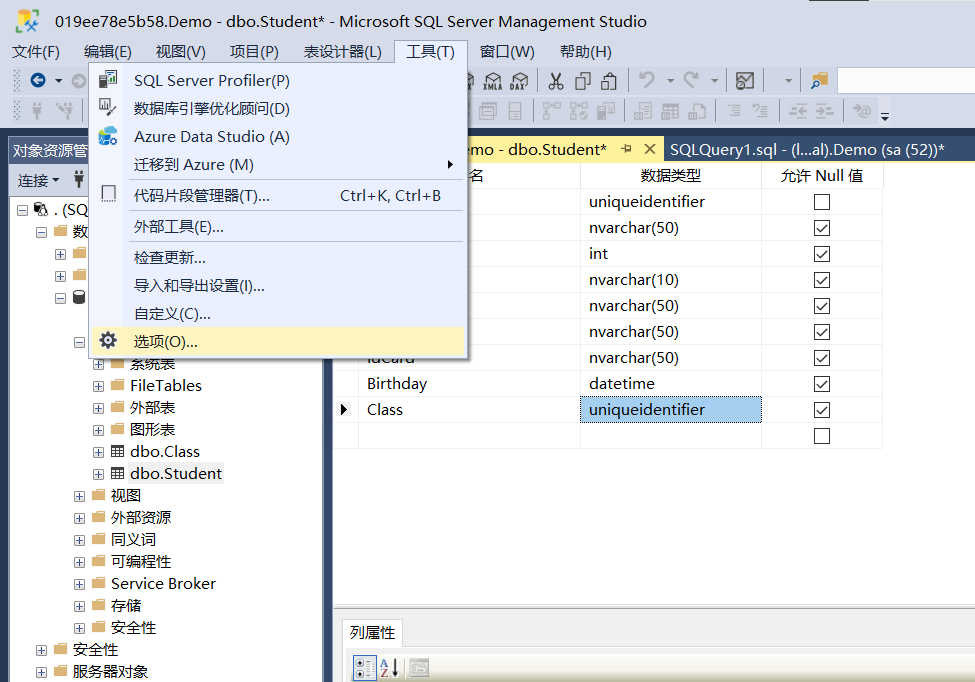Click the Alphabetical A-Z sort icon
This screenshot has height=682, width=975.
389,668
